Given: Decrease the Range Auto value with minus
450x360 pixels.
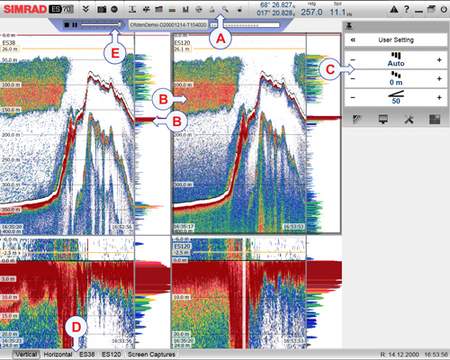Looking at the screenshot, I should (353, 60).
